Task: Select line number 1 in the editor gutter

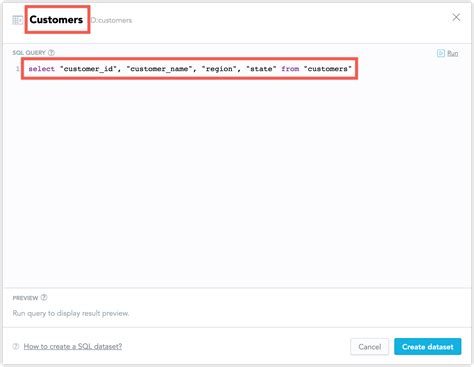Action: coord(17,69)
